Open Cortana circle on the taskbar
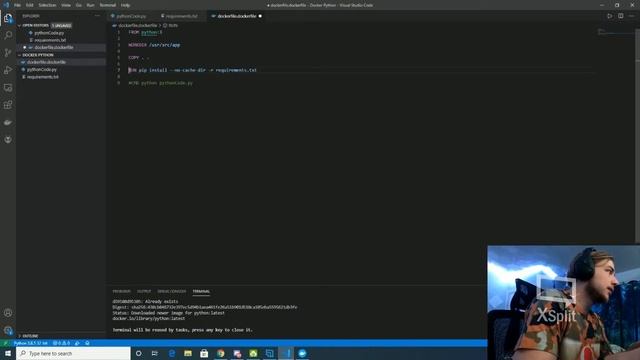This screenshot has width=640, height=360. [x=138, y=353]
